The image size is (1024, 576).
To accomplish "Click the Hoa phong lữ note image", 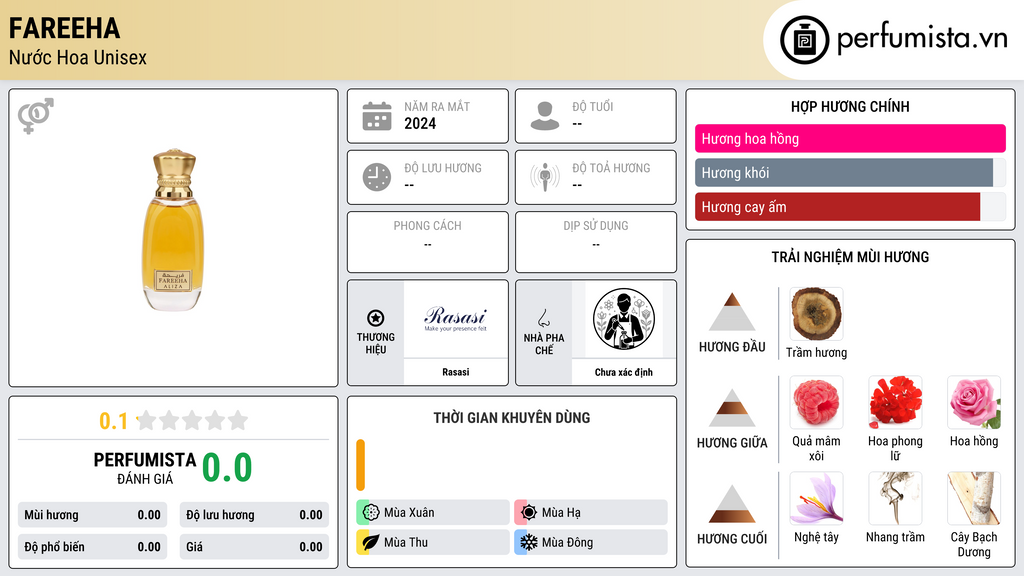I will click(x=895, y=402).
